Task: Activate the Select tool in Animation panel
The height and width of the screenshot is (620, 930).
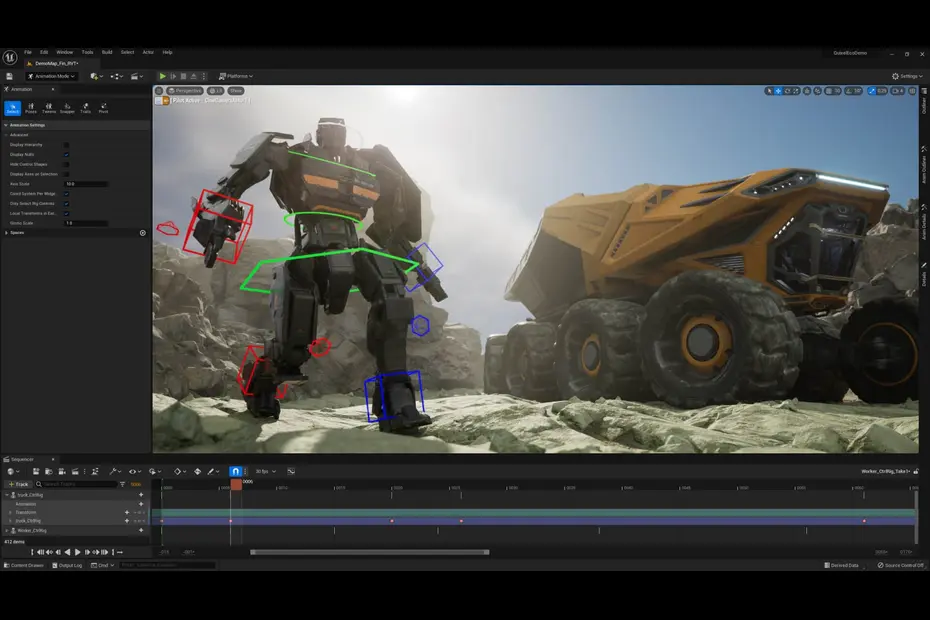Action: point(12,108)
